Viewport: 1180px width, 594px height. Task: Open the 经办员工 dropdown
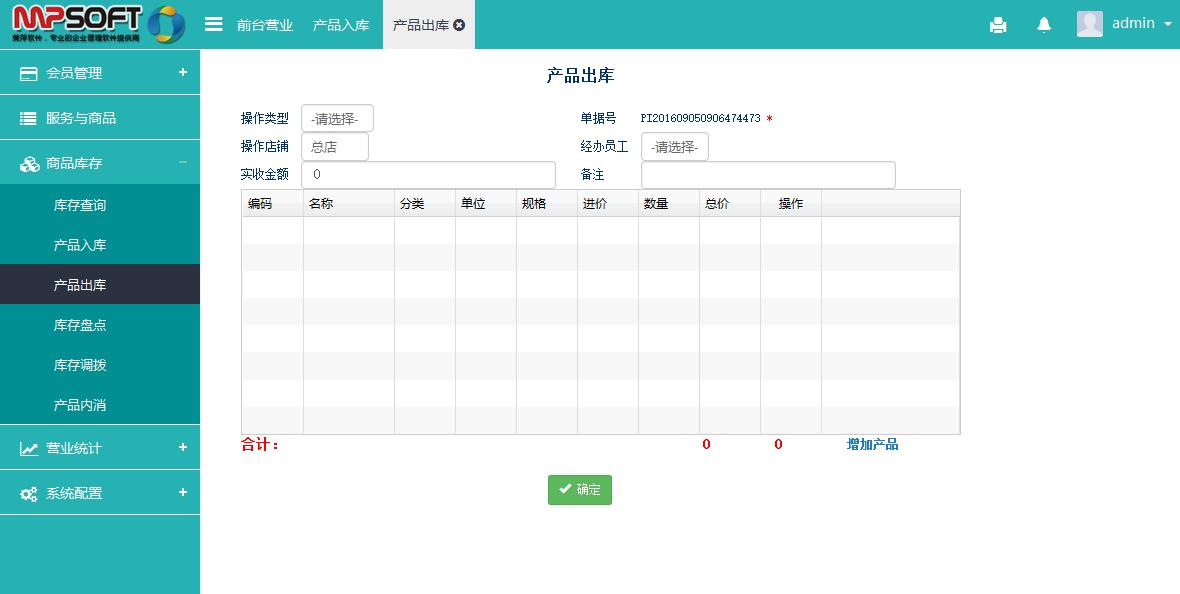coord(674,147)
